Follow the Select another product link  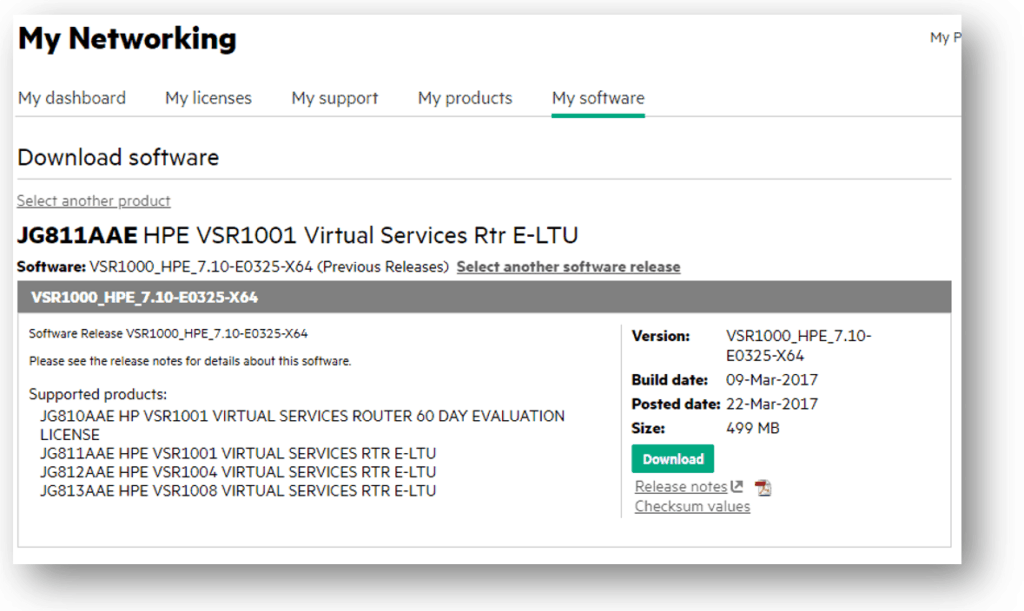(x=94, y=201)
